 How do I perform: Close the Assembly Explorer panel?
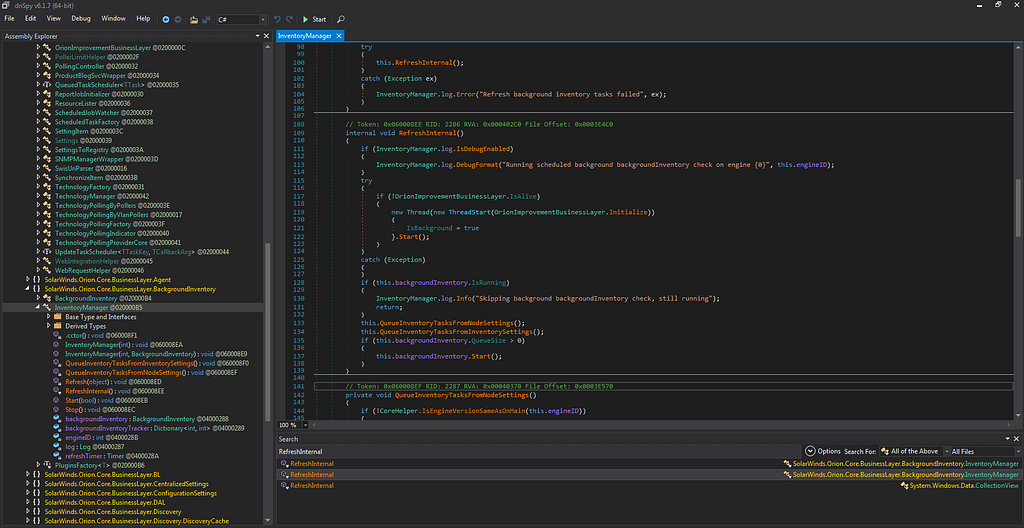click(266, 36)
